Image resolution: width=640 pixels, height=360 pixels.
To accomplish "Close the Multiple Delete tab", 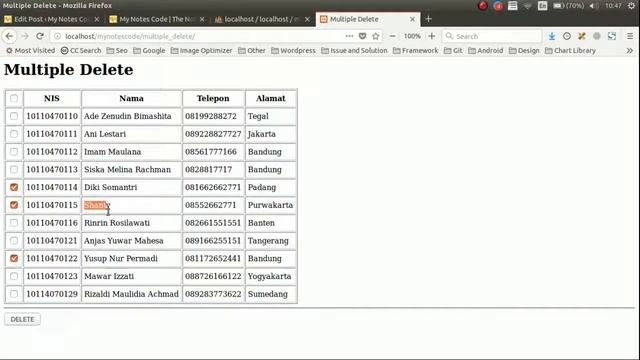I will coord(412,19).
